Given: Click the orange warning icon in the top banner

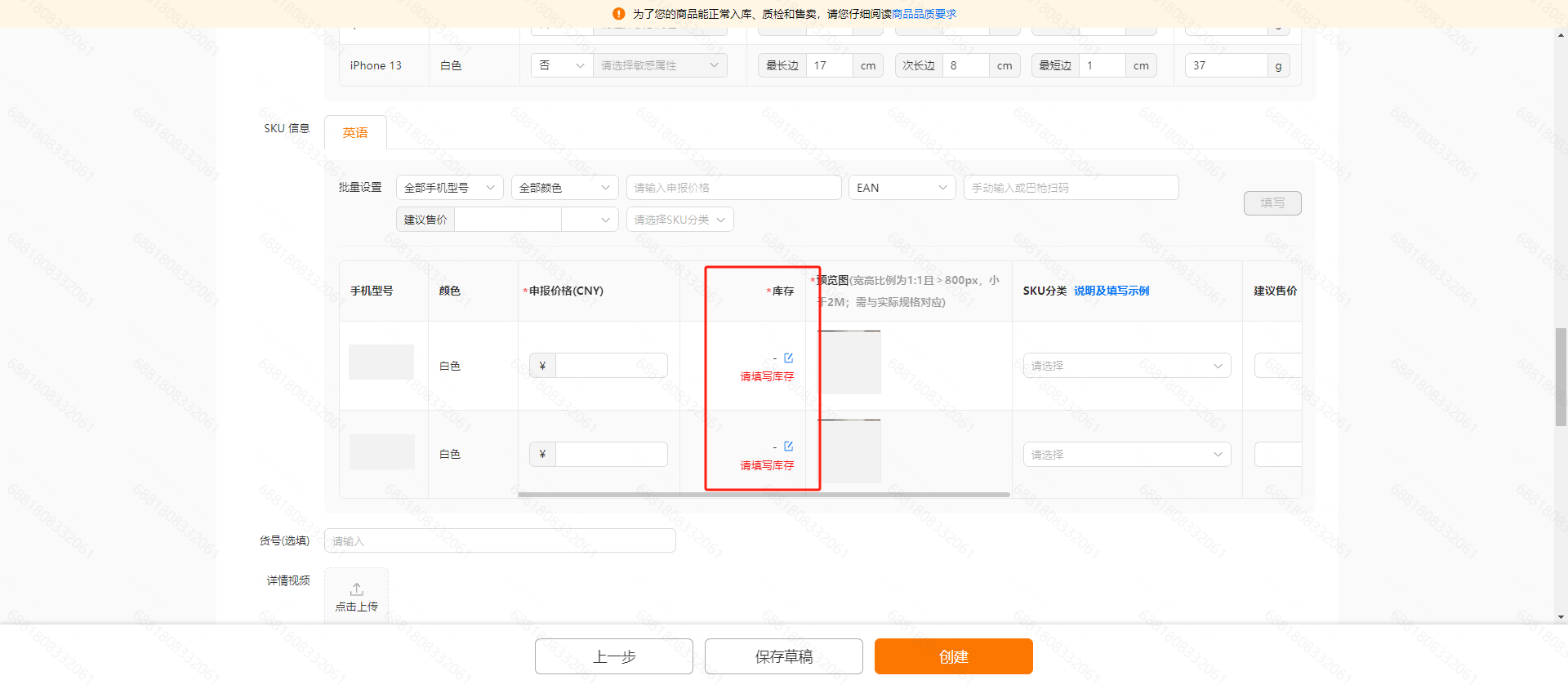Looking at the screenshot, I should pos(618,14).
